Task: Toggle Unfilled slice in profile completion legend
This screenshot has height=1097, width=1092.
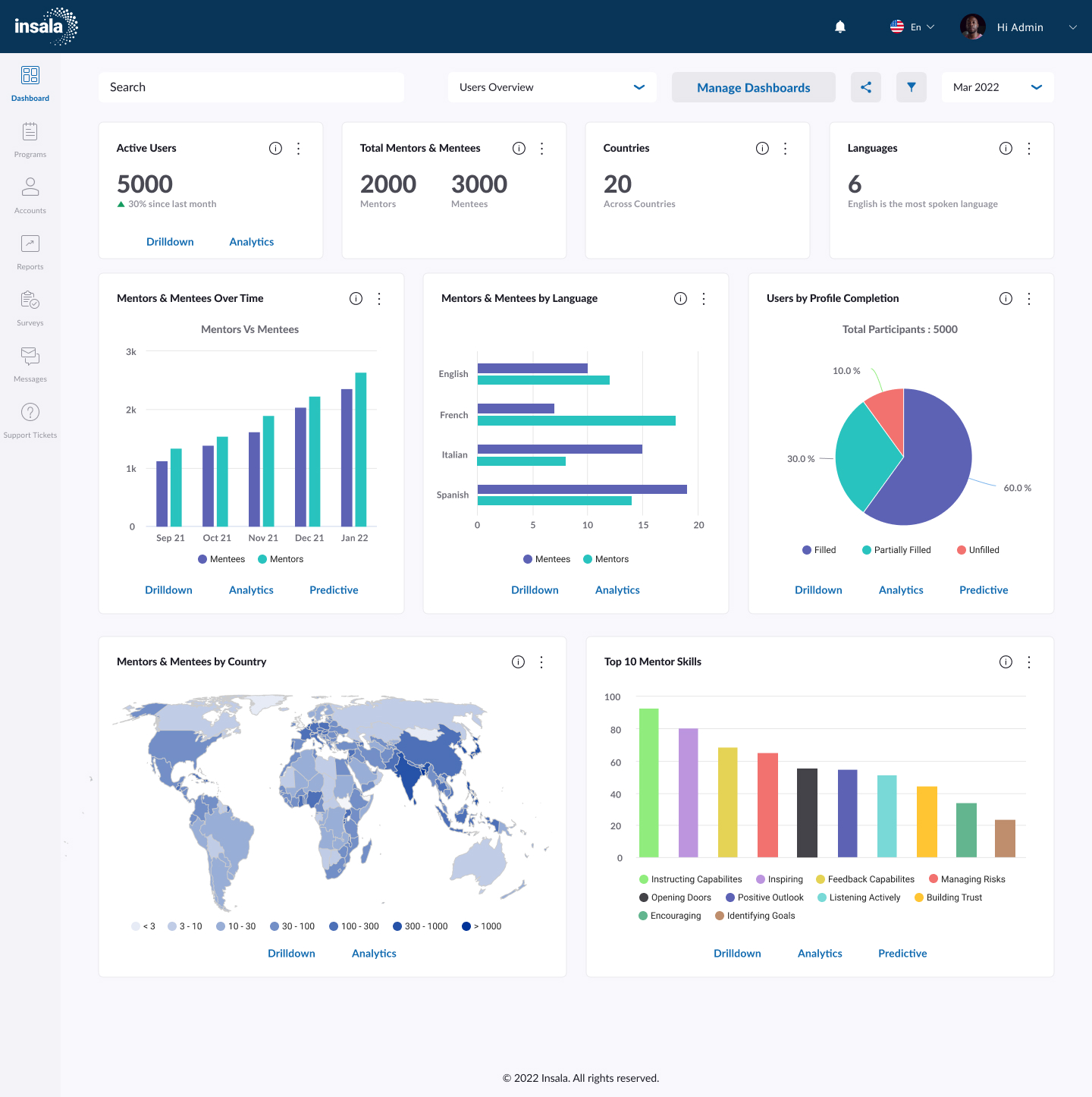Action: 977,550
